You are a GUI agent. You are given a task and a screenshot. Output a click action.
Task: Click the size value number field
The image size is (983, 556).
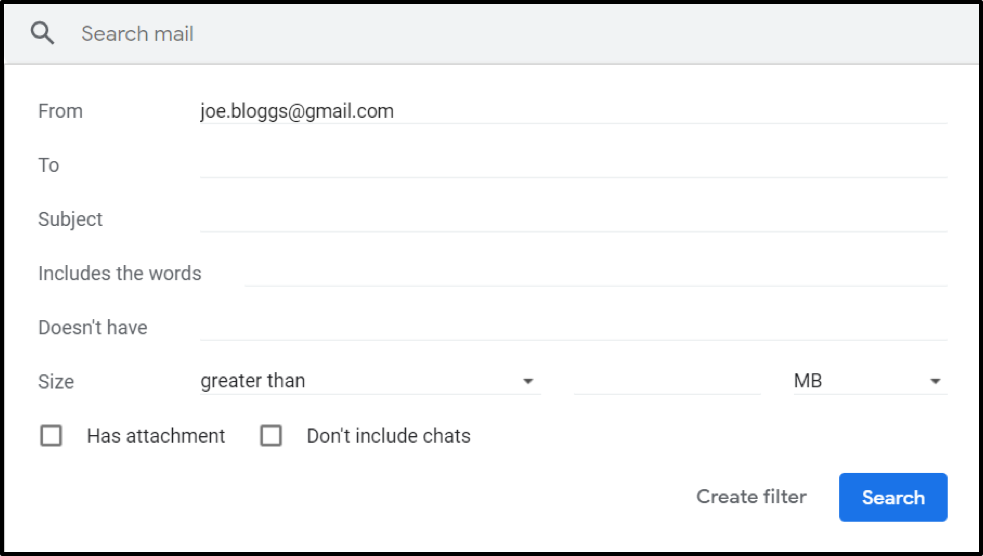click(x=666, y=381)
